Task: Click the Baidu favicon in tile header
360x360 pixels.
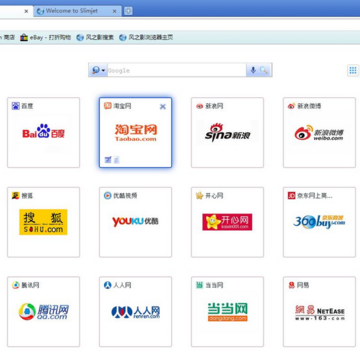Action: click(16, 106)
